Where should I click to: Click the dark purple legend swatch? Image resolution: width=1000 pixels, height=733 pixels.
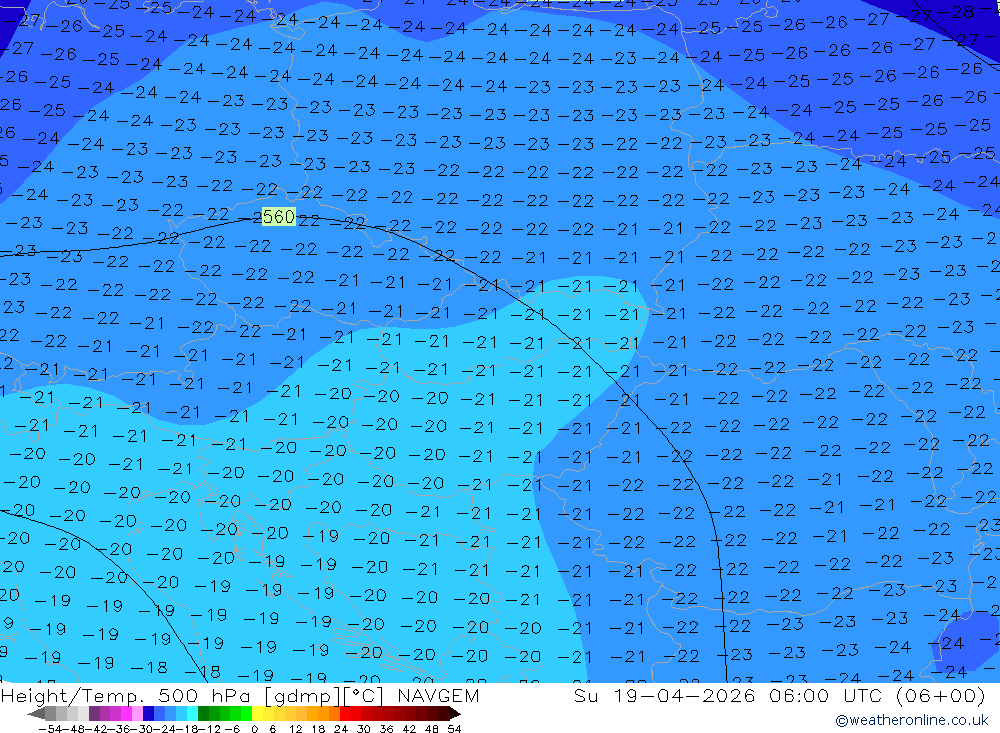tap(94, 714)
